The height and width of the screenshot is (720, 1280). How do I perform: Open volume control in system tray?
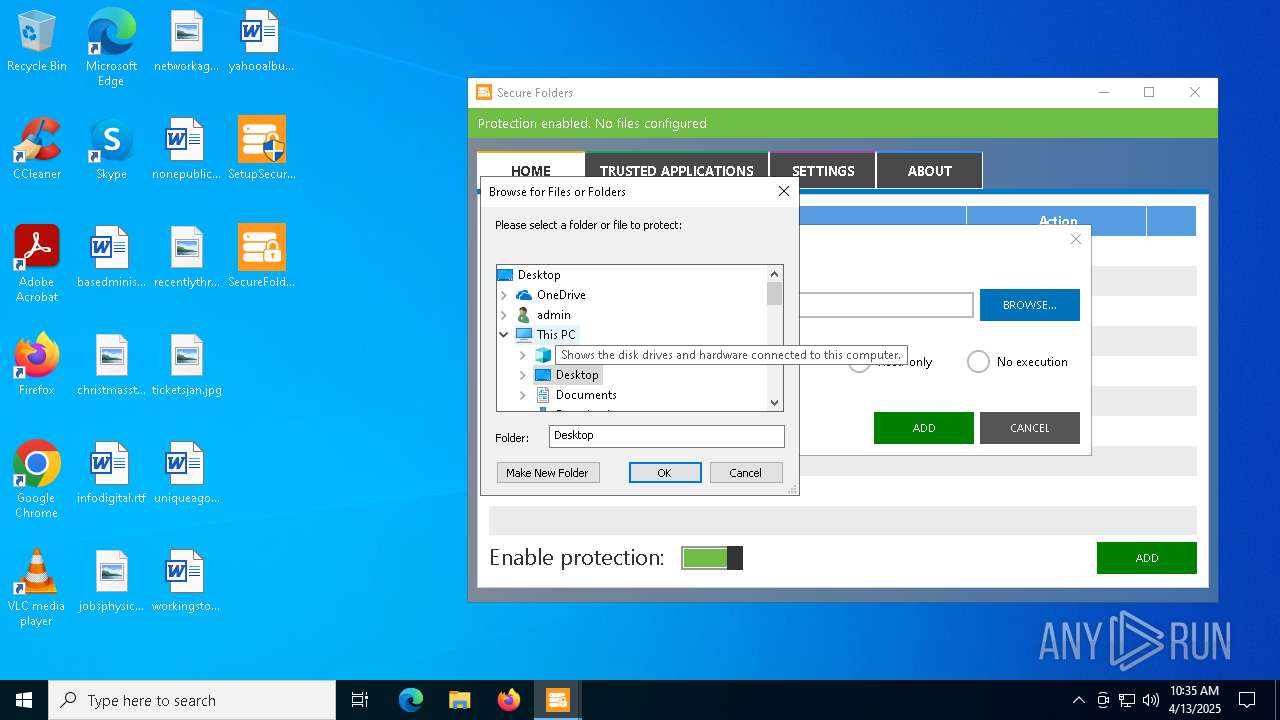click(1150, 700)
